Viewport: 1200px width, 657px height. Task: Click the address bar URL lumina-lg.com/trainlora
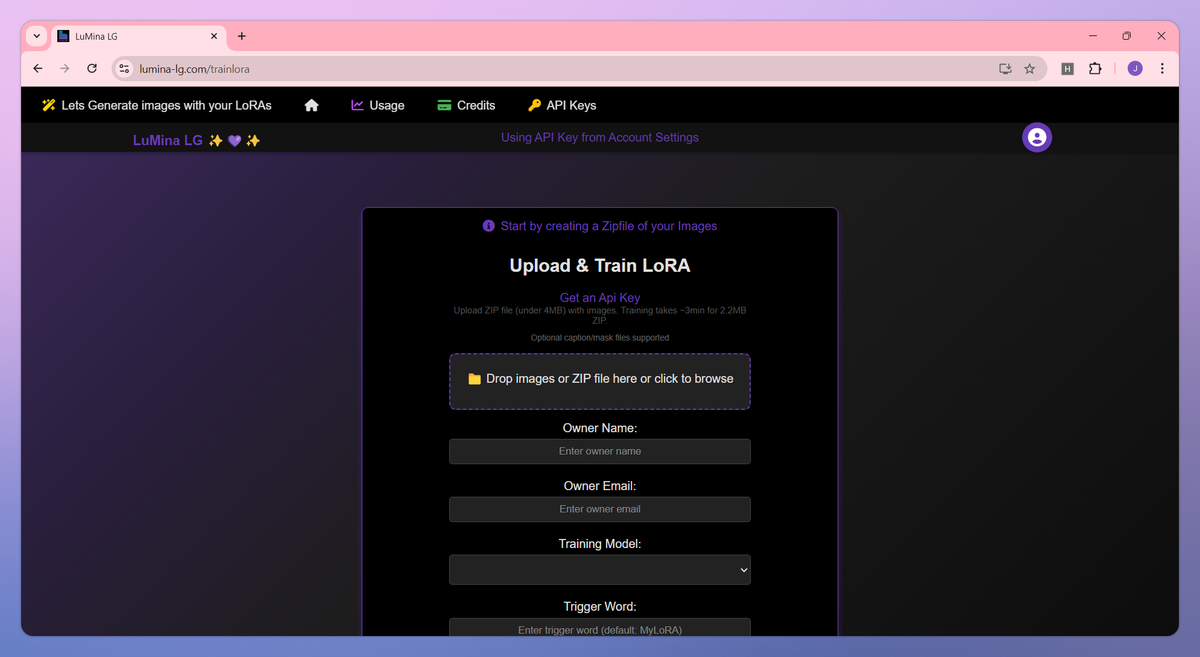(194, 69)
